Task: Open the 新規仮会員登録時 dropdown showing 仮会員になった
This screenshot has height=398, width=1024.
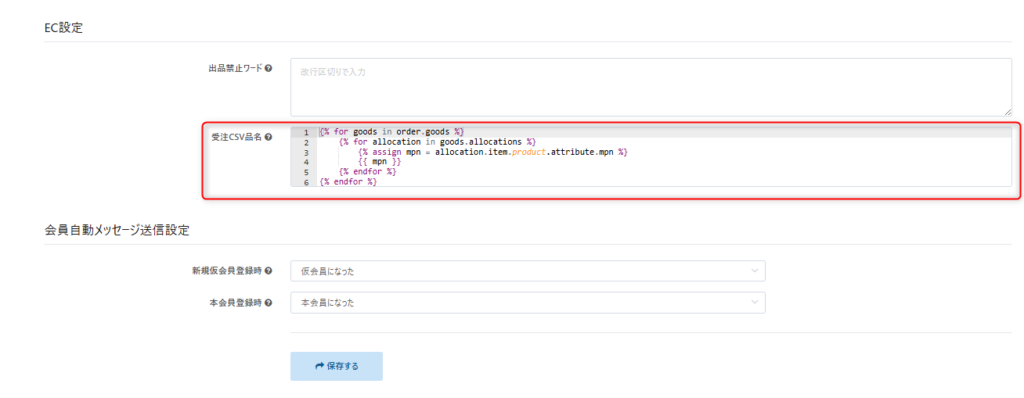Action: tap(528, 271)
